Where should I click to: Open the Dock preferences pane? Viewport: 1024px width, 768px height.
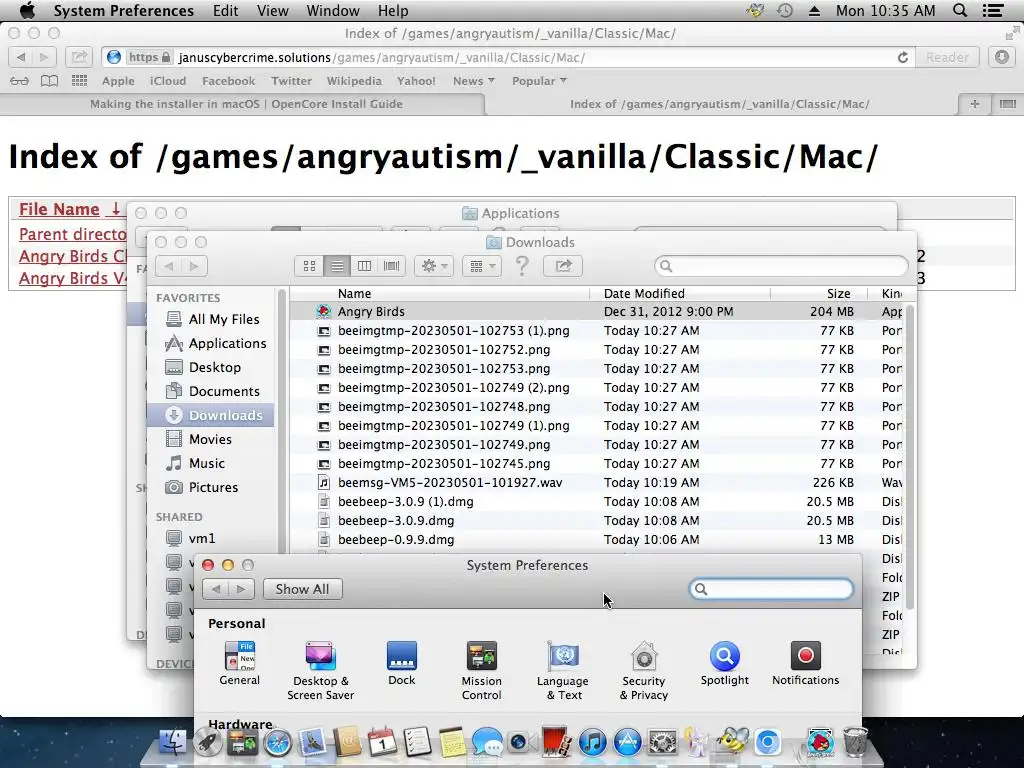[402, 663]
